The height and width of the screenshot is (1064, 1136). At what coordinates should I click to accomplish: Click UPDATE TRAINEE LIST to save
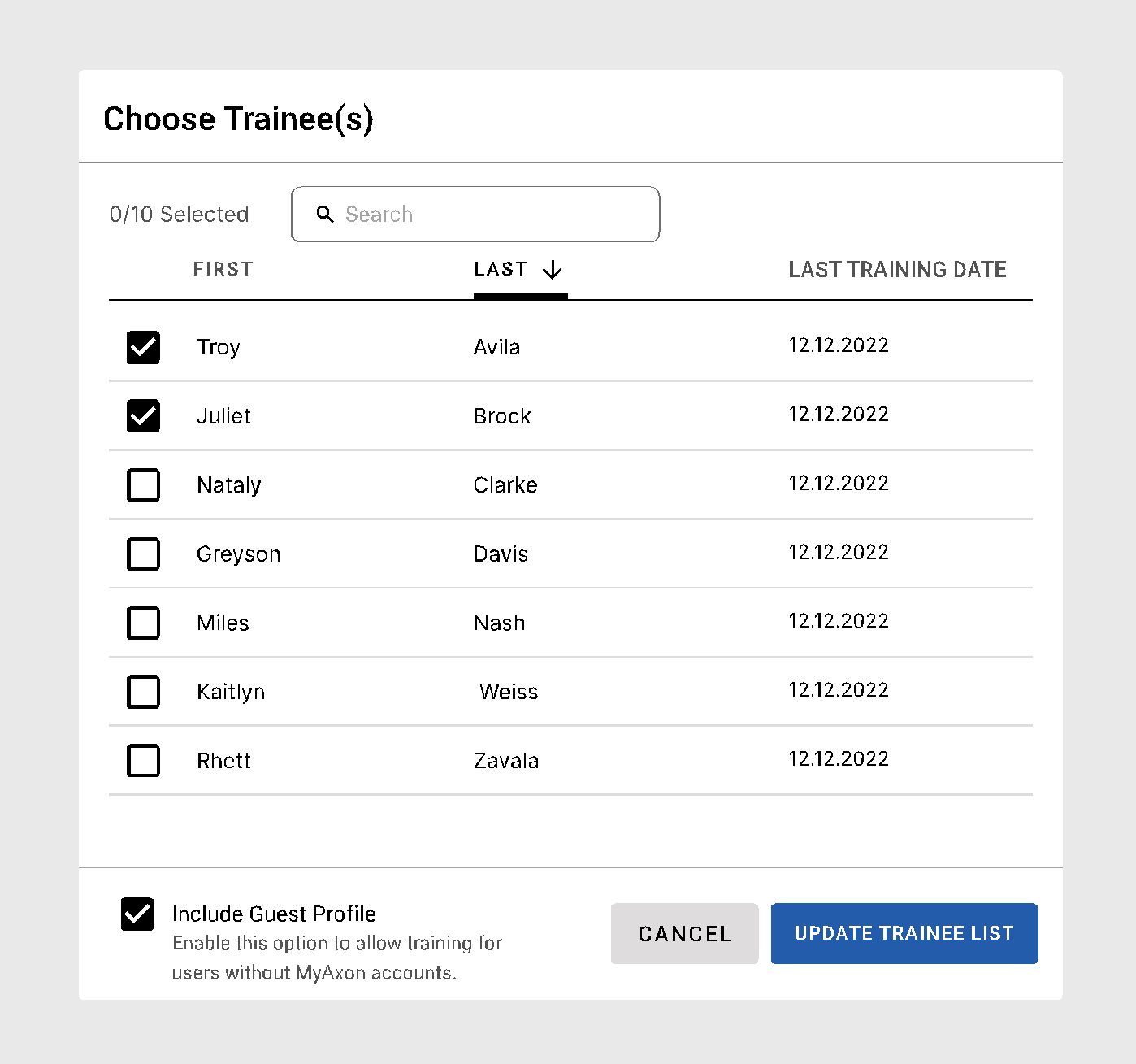[904, 933]
